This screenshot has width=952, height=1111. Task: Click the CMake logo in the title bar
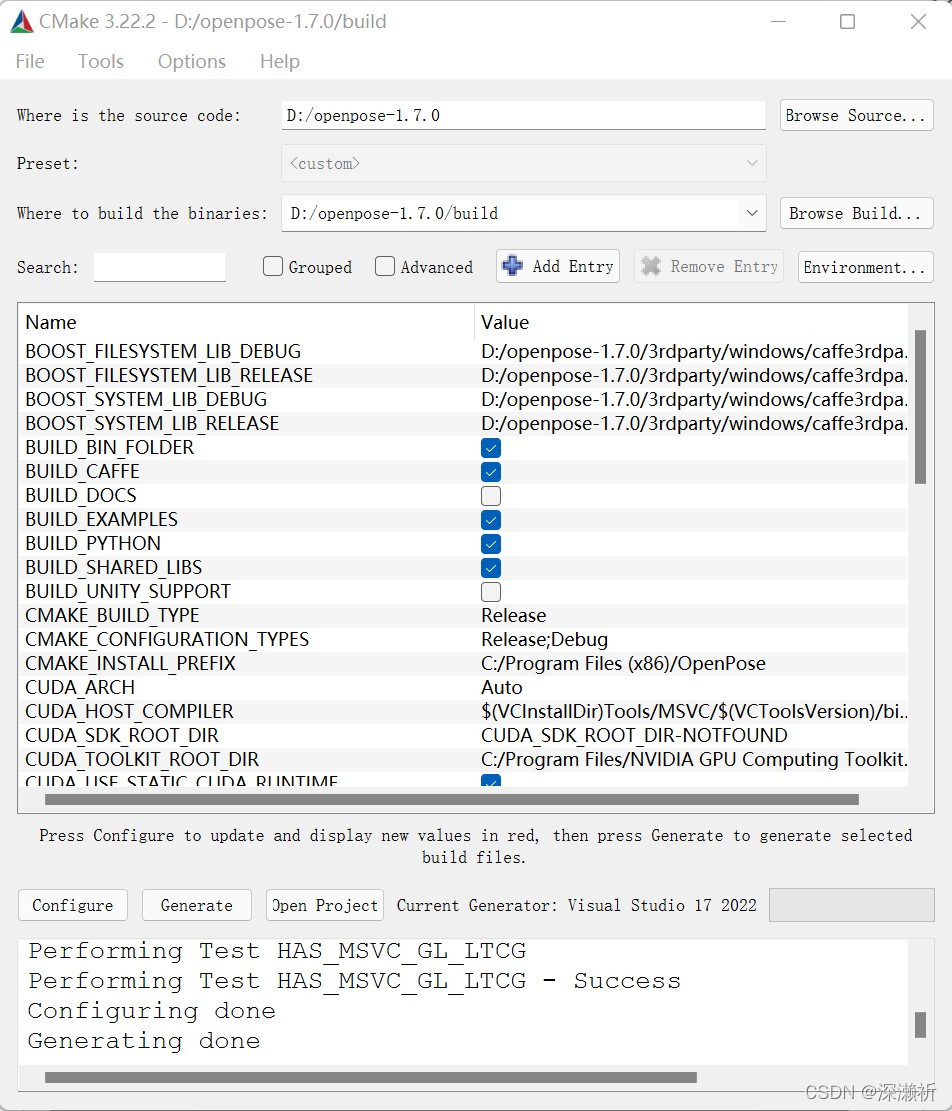(22, 20)
